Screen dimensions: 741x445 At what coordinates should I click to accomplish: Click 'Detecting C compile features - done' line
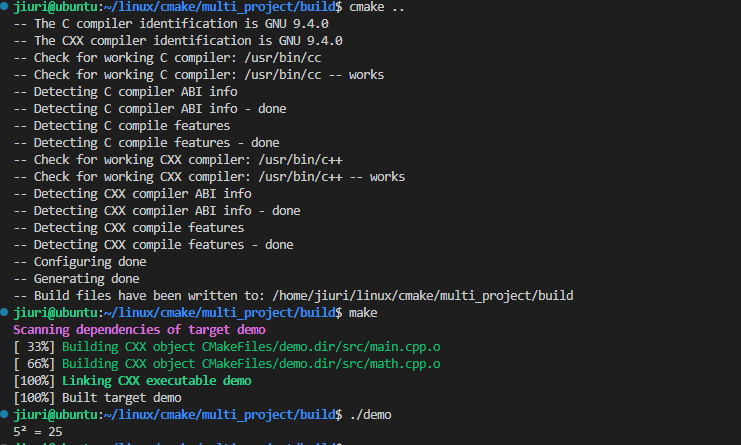146,143
